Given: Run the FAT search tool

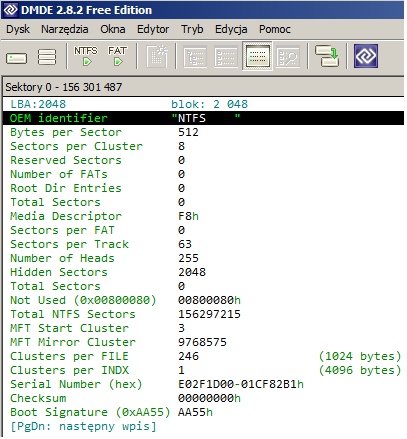Looking at the screenshot, I should coord(117,56).
